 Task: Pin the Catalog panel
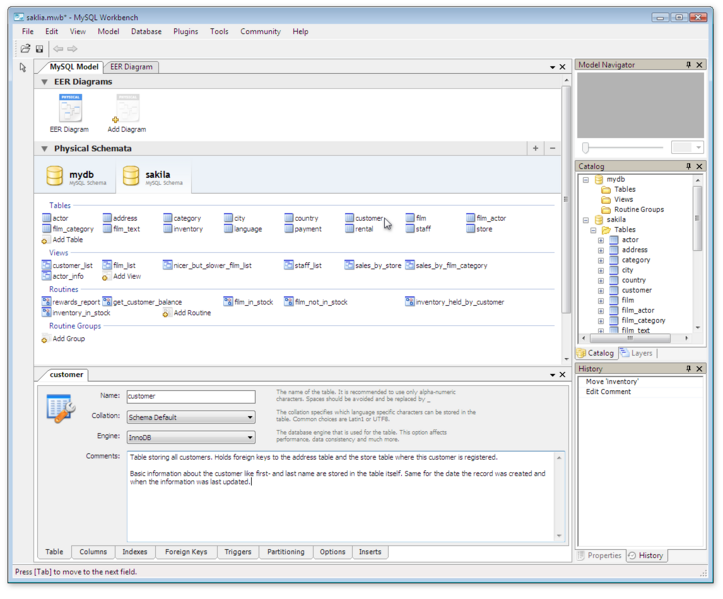click(688, 166)
